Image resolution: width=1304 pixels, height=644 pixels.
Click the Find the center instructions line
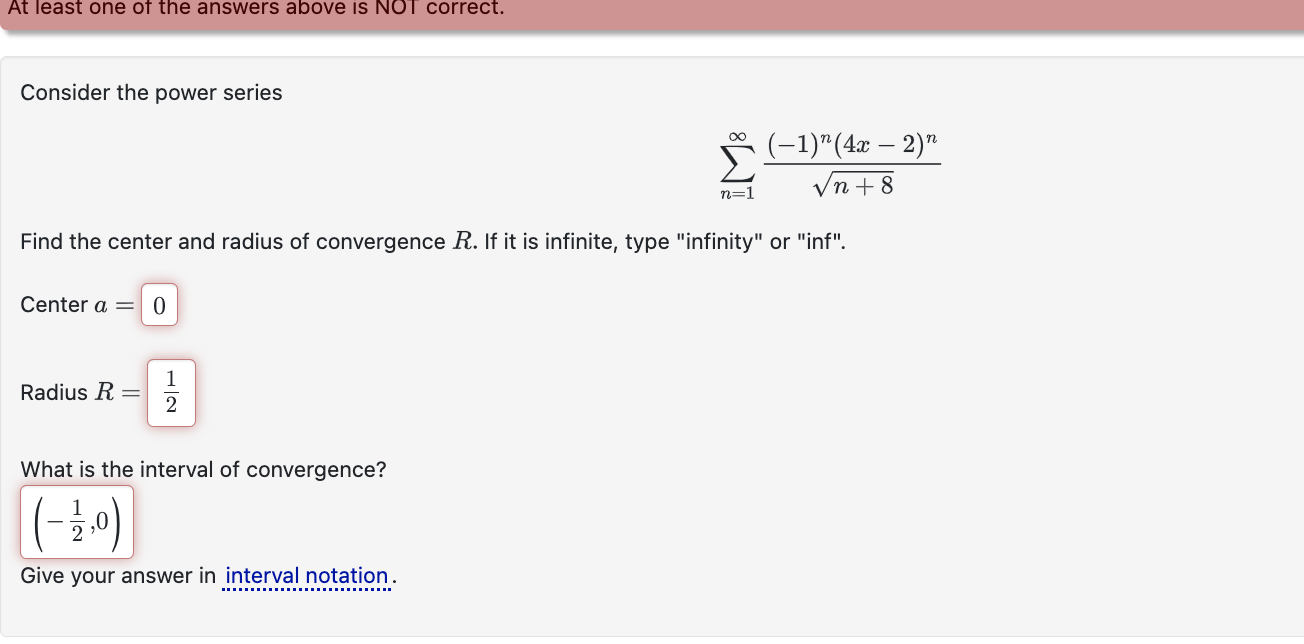[x=430, y=241]
